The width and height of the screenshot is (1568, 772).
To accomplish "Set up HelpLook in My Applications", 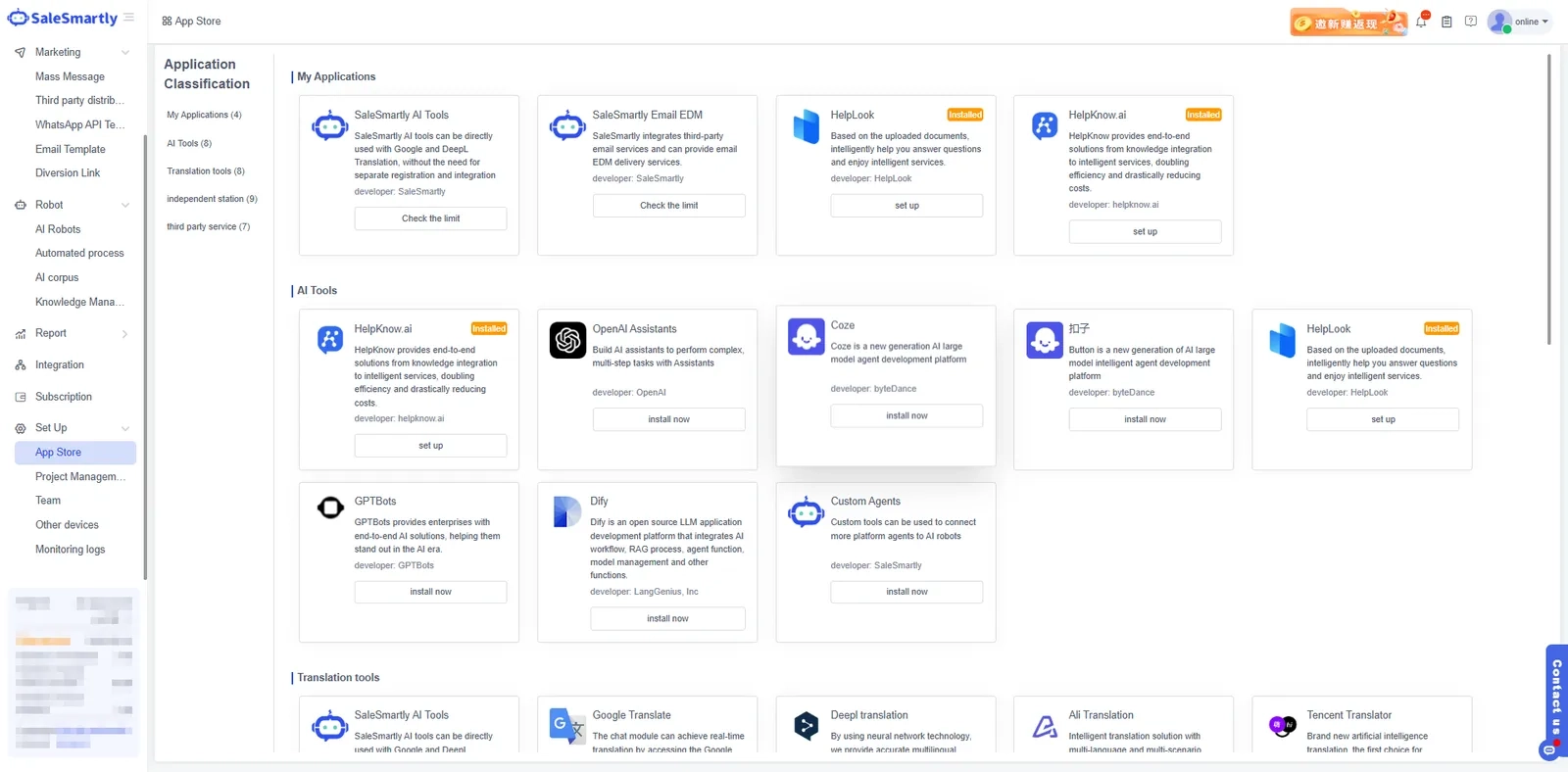I will click(906, 206).
